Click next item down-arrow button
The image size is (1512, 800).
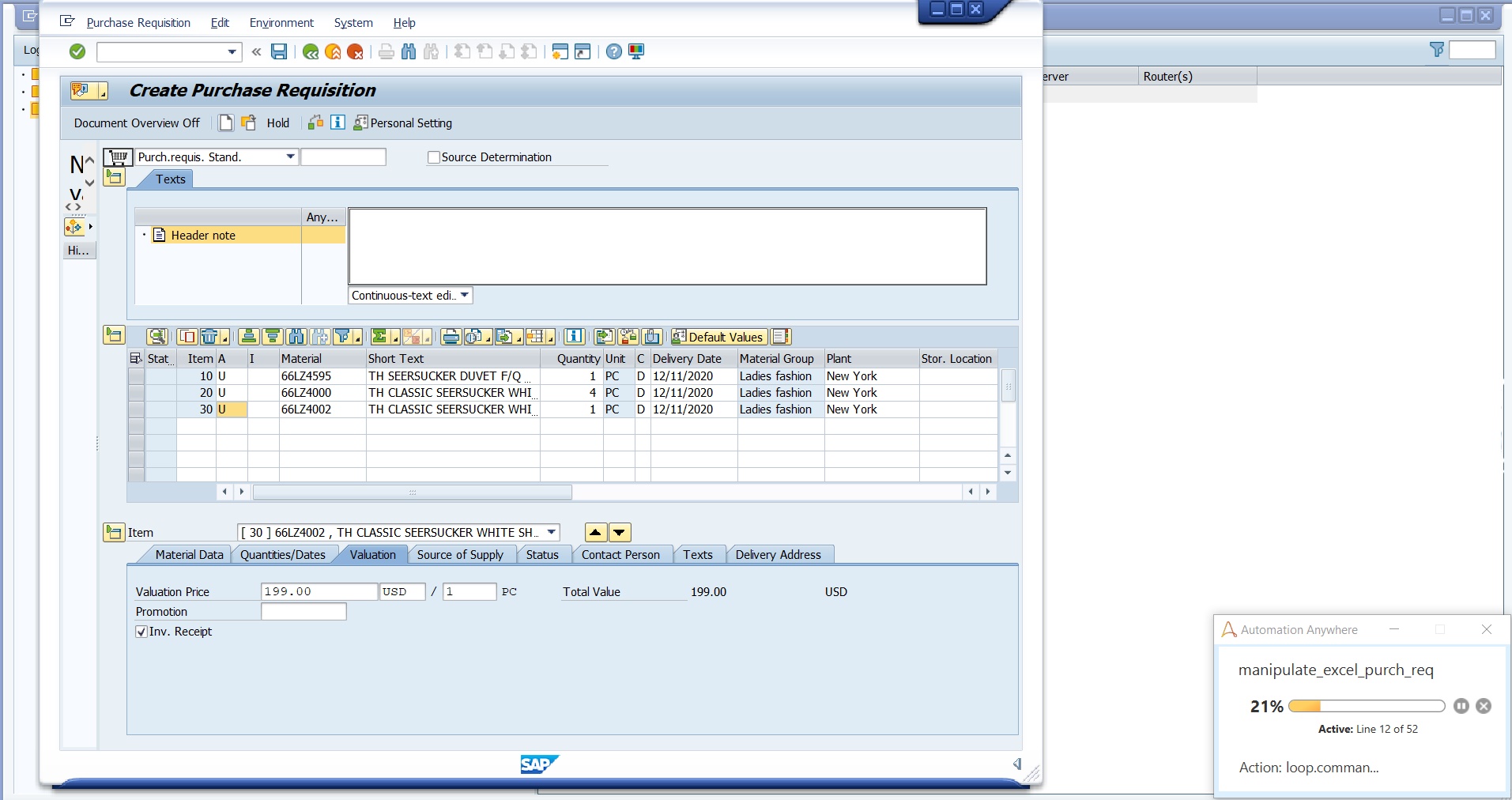coord(620,533)
